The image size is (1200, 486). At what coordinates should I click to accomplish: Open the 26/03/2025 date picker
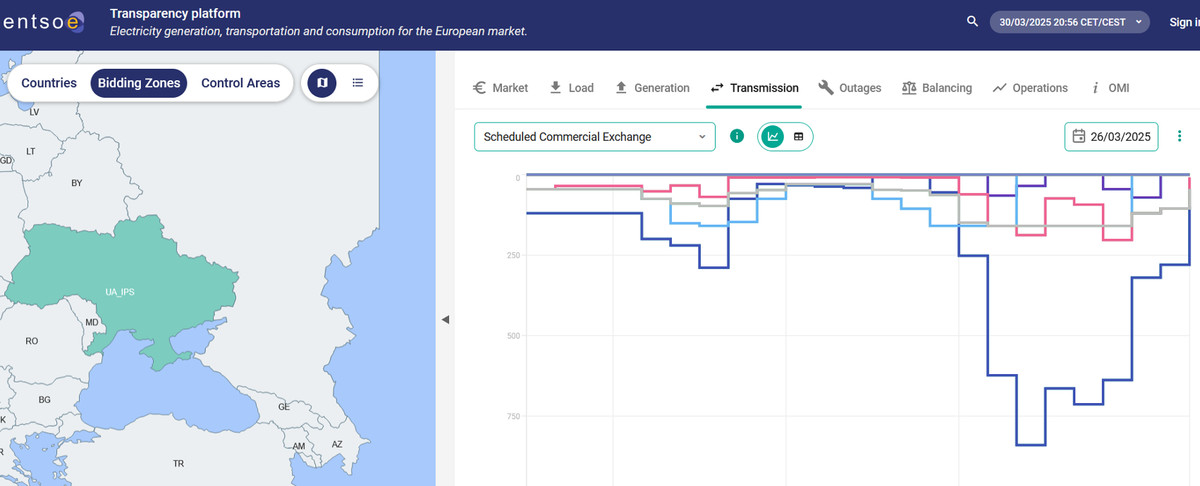[x=1111, y=137]
